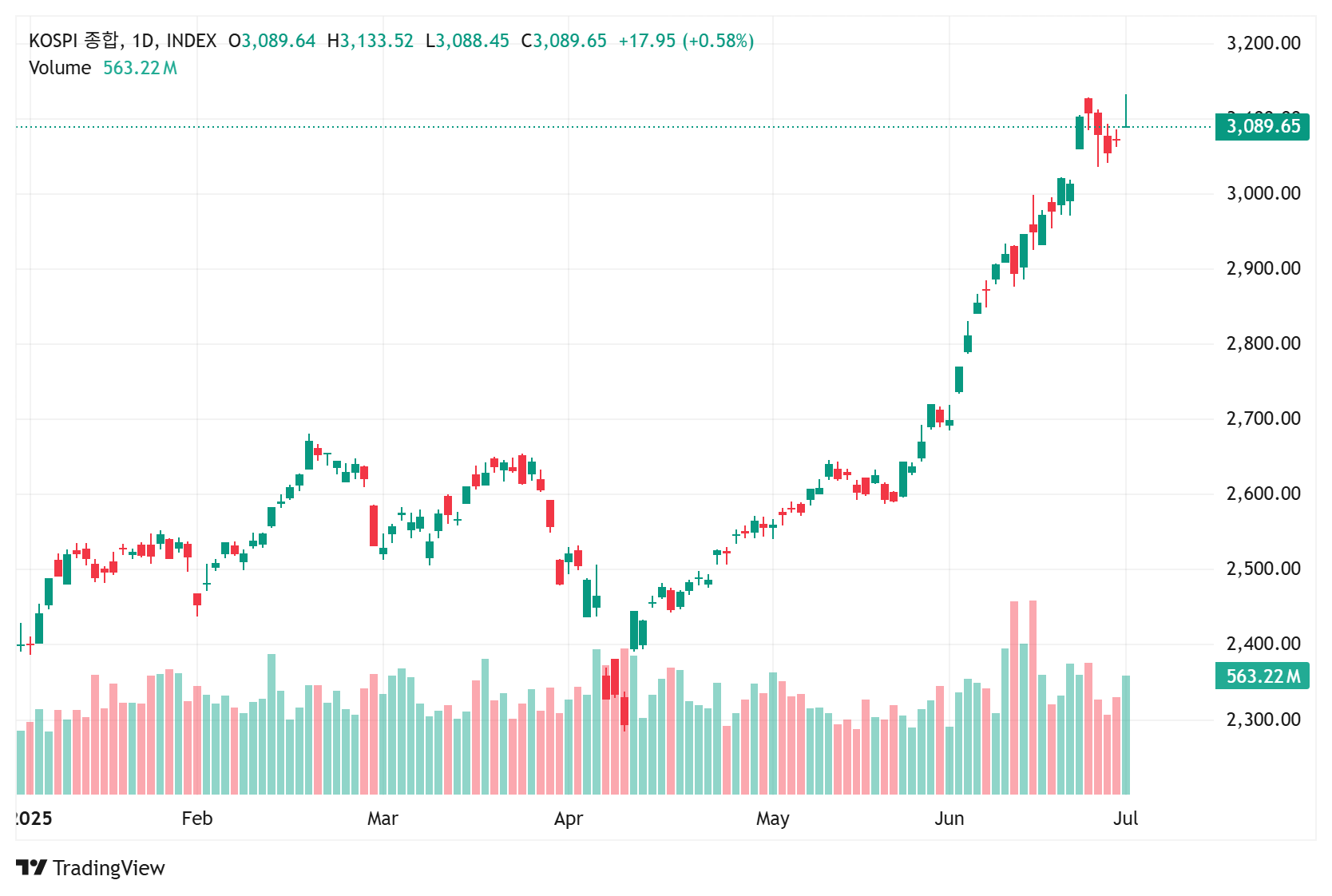The height and width of the screenshot is (896, 1332).
Task: Click the INDEX label in the chart legend
Action: coord(192,41)
